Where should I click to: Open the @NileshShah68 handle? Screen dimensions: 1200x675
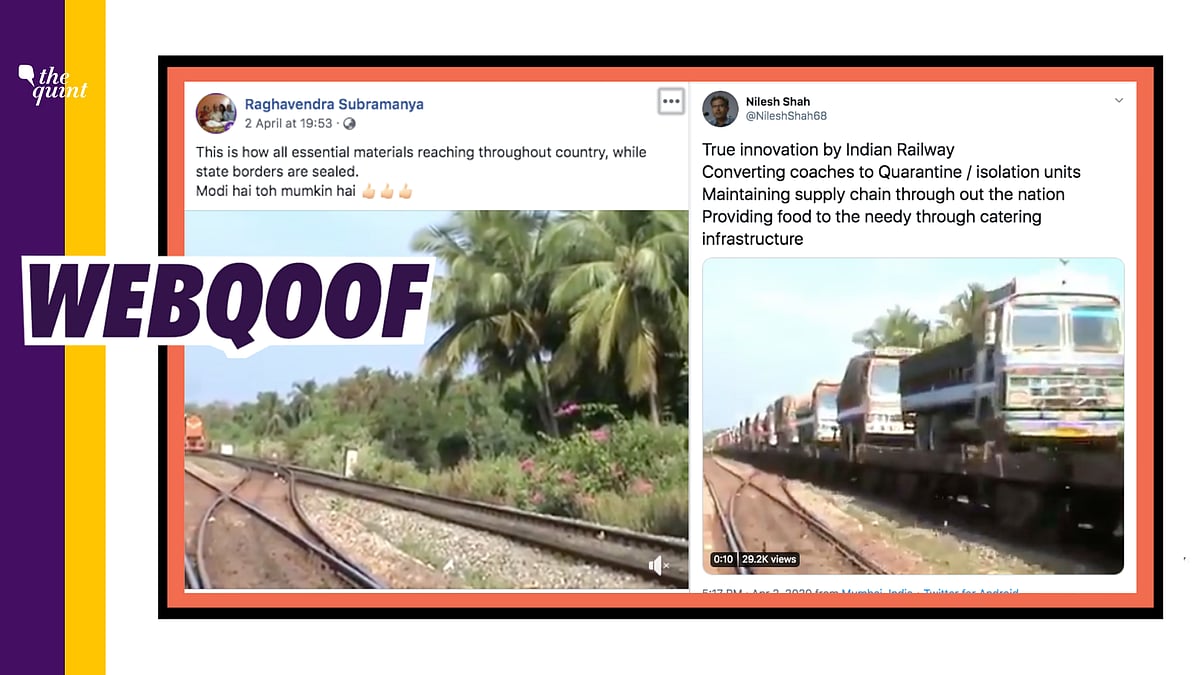click(786, 116)
